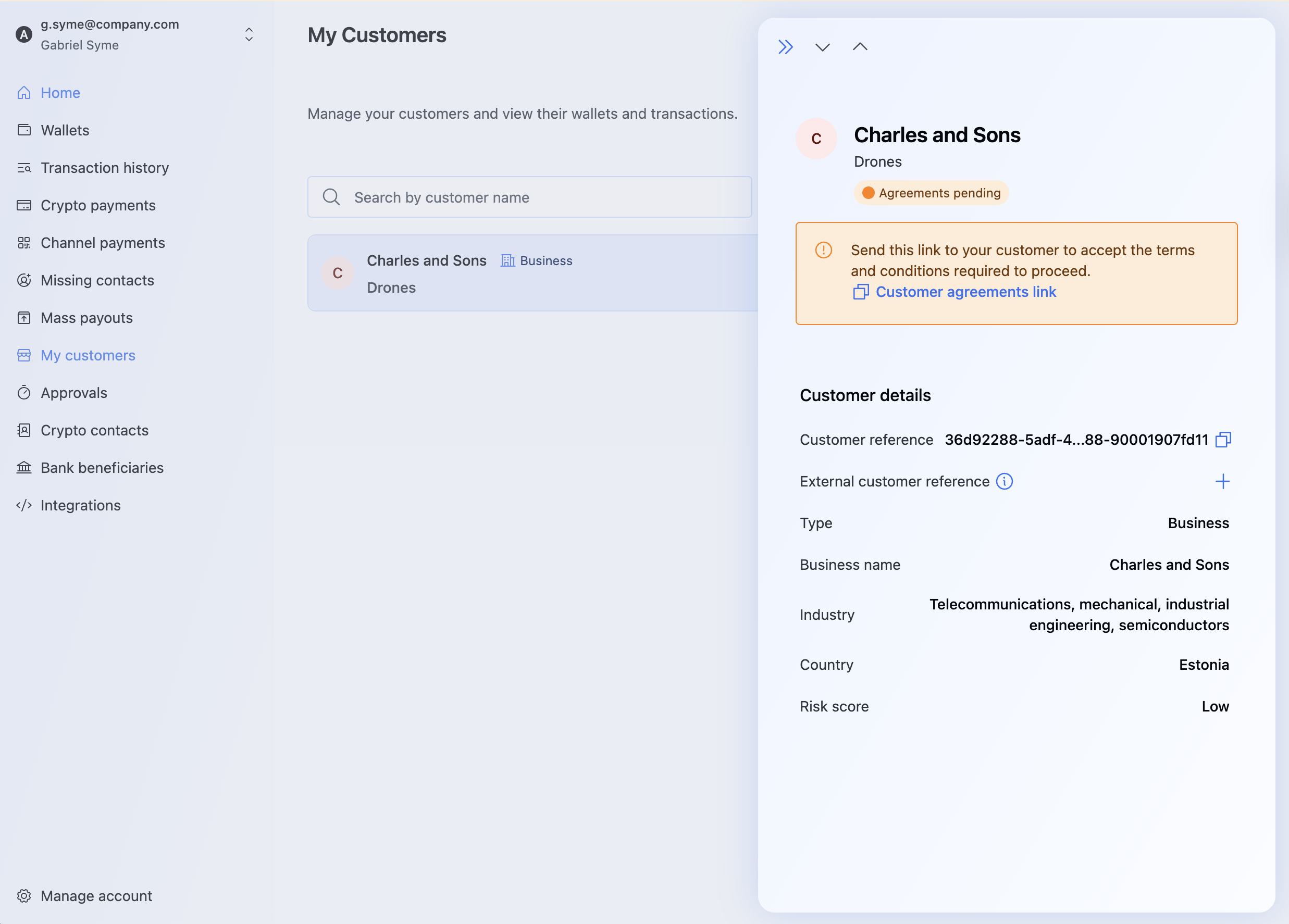Click the copy icon beside Customer agreements link
1289x924 pixels.
(x=861, y=292)
